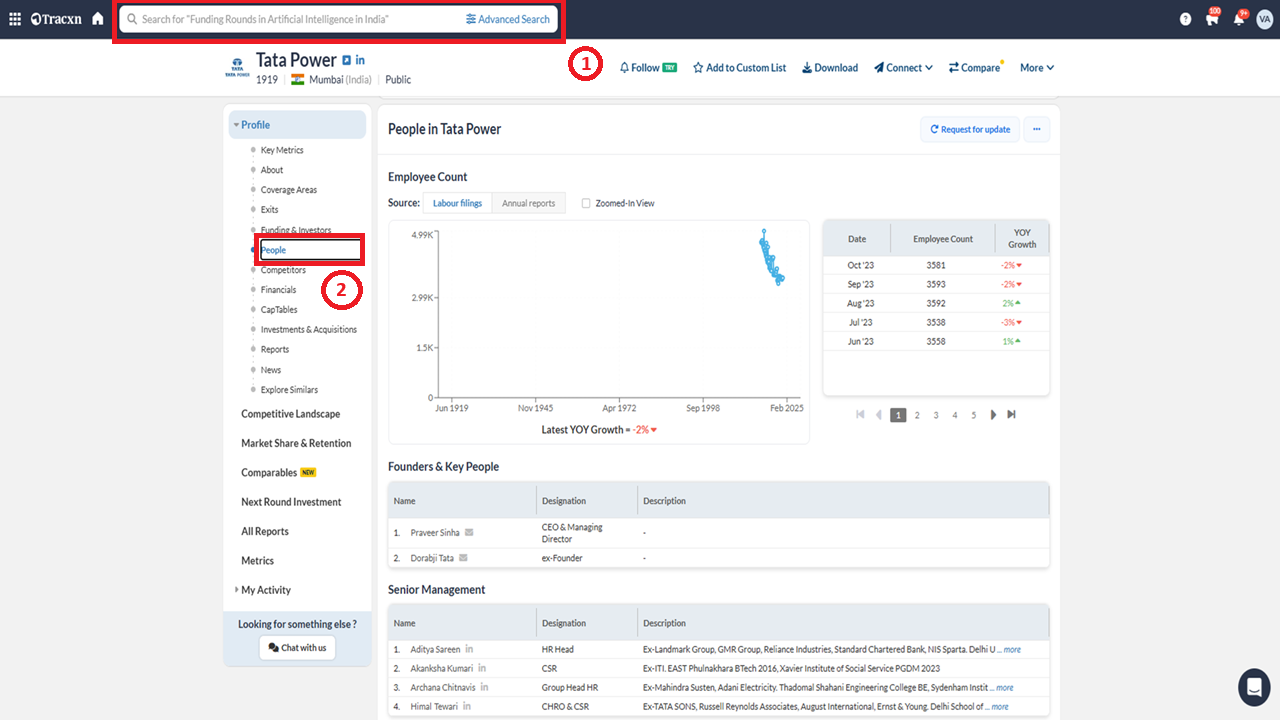Viewport: 1280px width, 720px height.
Task: Click the Download button
Action: pos(830,68)
